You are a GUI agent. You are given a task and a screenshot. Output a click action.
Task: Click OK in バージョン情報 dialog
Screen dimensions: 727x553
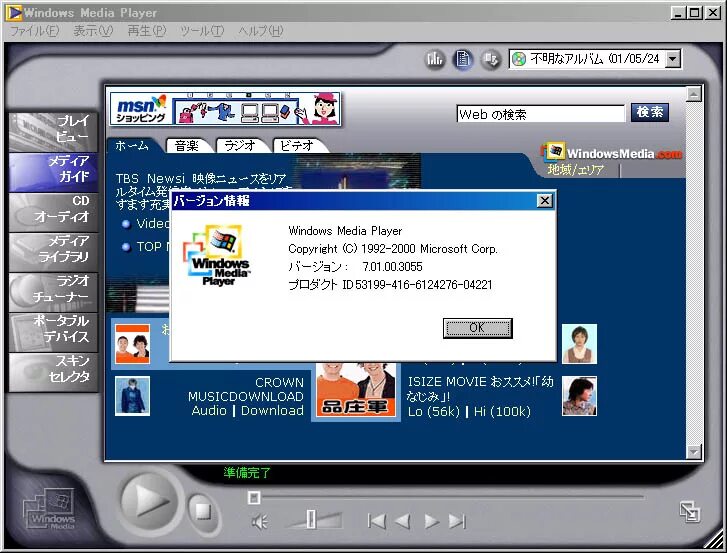coord(478,328)
